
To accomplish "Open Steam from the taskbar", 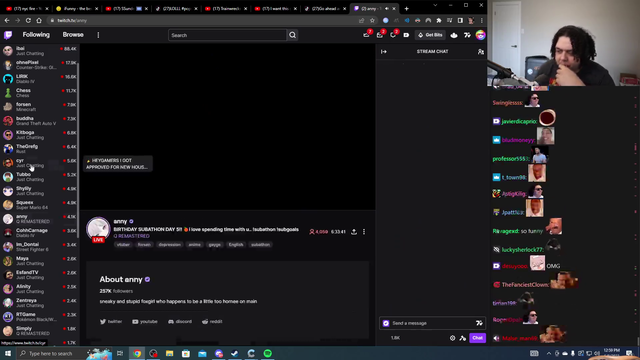I will (x=235, y=353).
